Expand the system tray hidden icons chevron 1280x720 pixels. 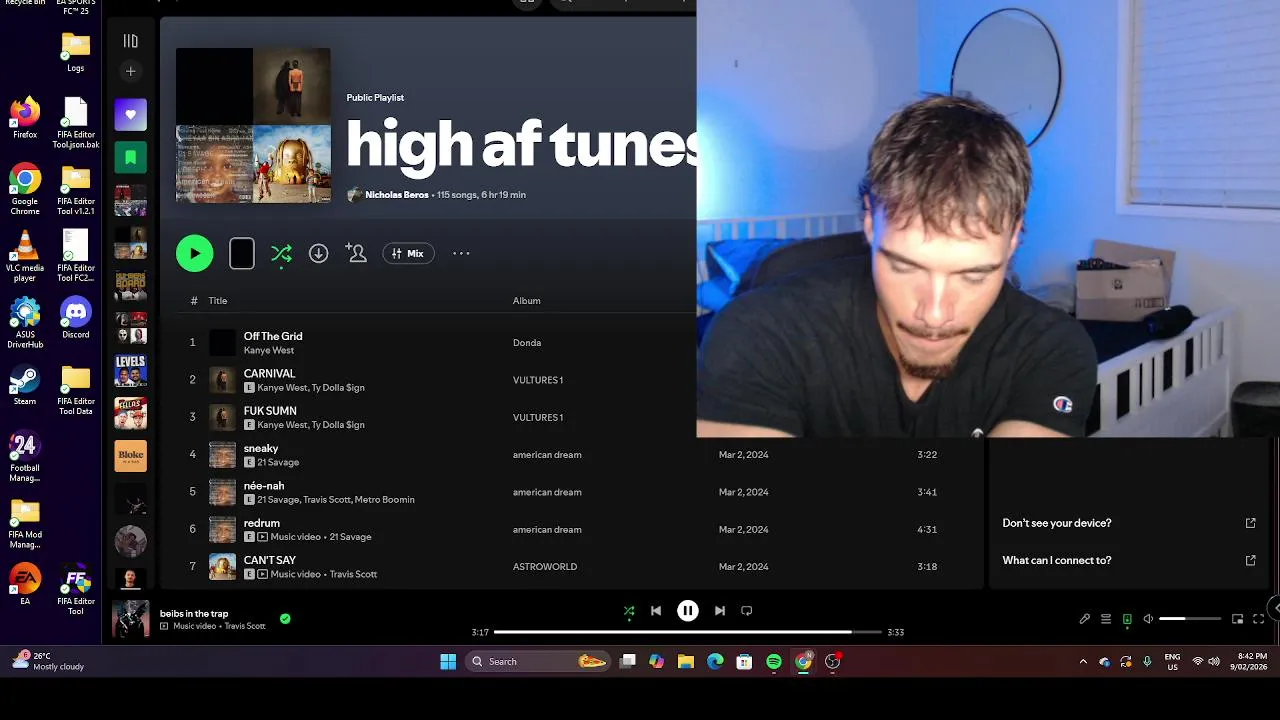click(1083, 661)
